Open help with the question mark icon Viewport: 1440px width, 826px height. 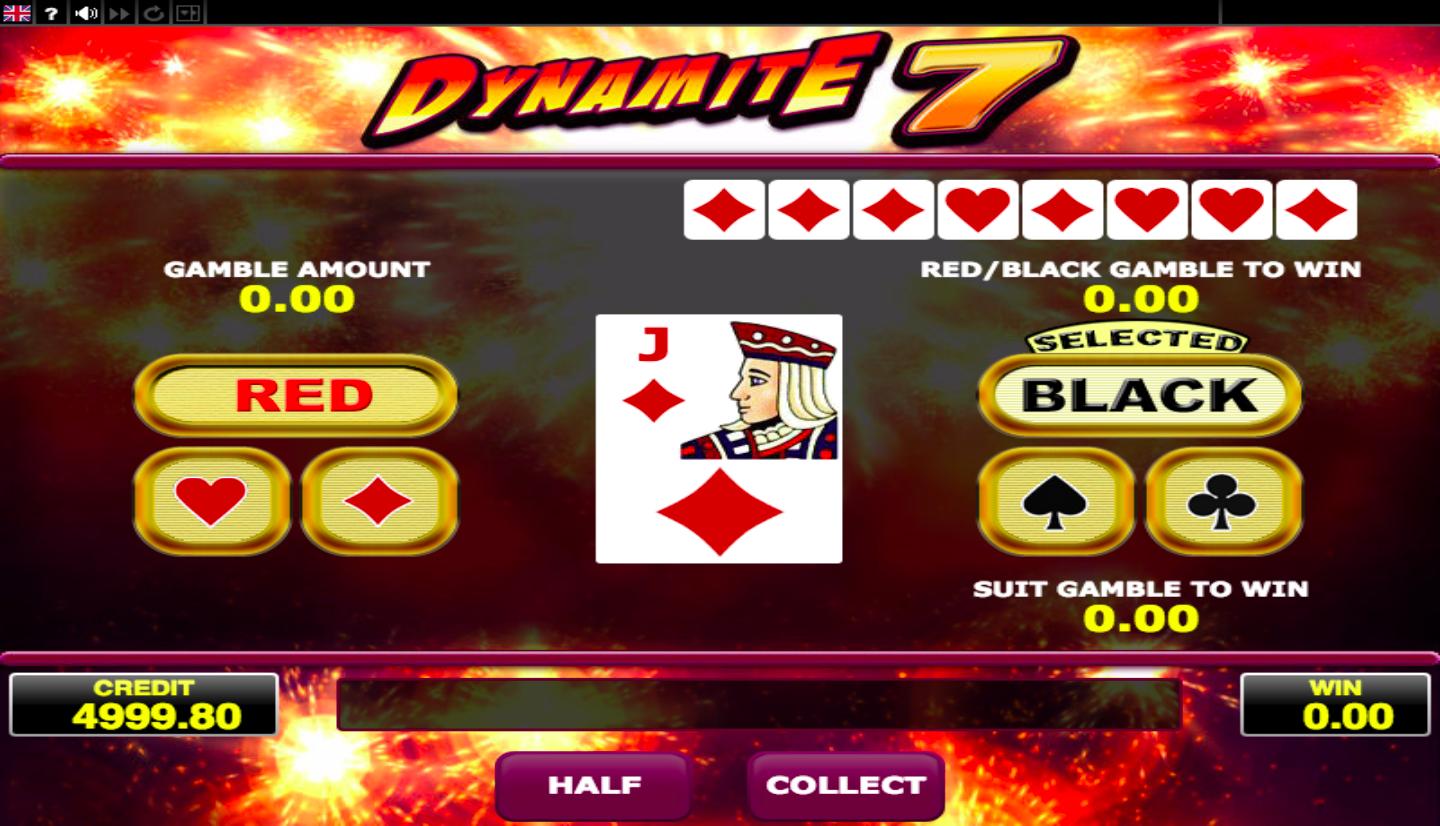52,13
